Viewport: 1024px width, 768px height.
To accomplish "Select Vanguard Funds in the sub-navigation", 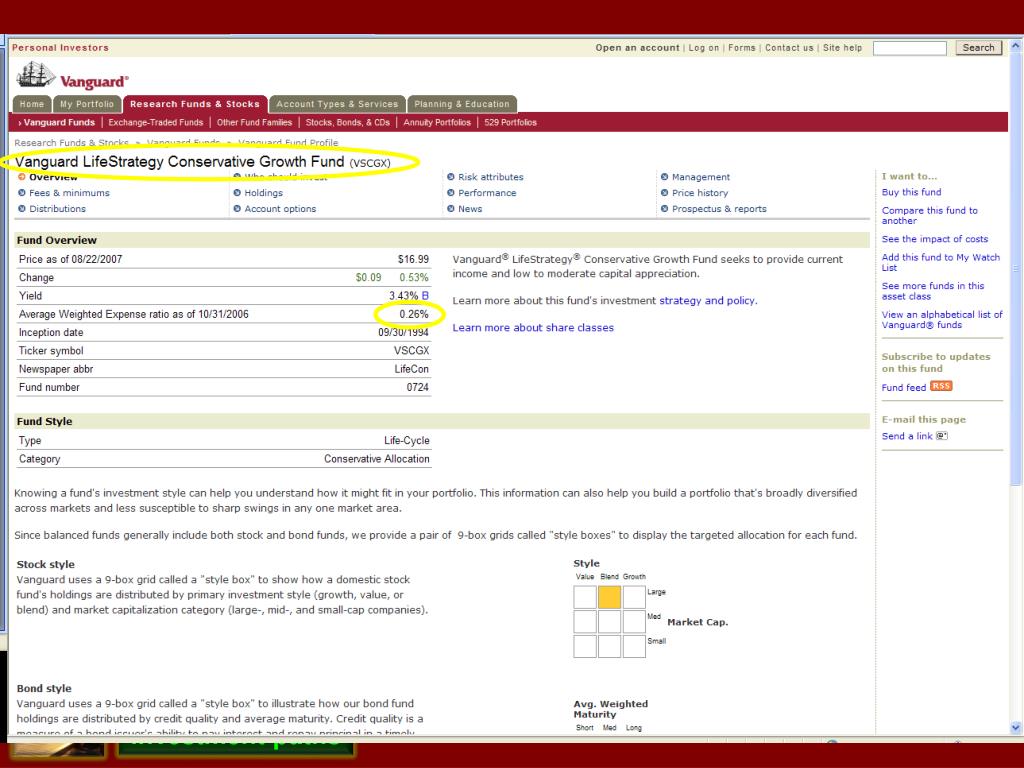I will click(x=57, y=122).
